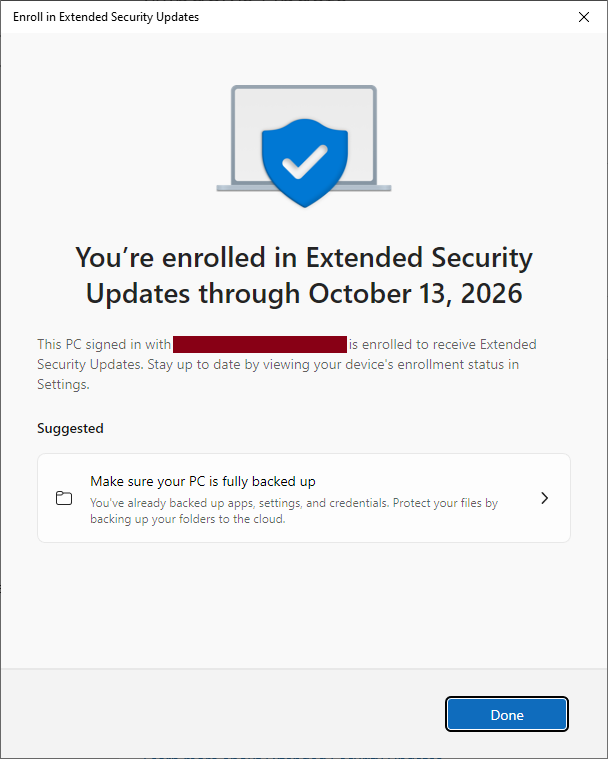608x759 pixels.
Task: Click the "Suggested" section label
Action: pos(70,428)
